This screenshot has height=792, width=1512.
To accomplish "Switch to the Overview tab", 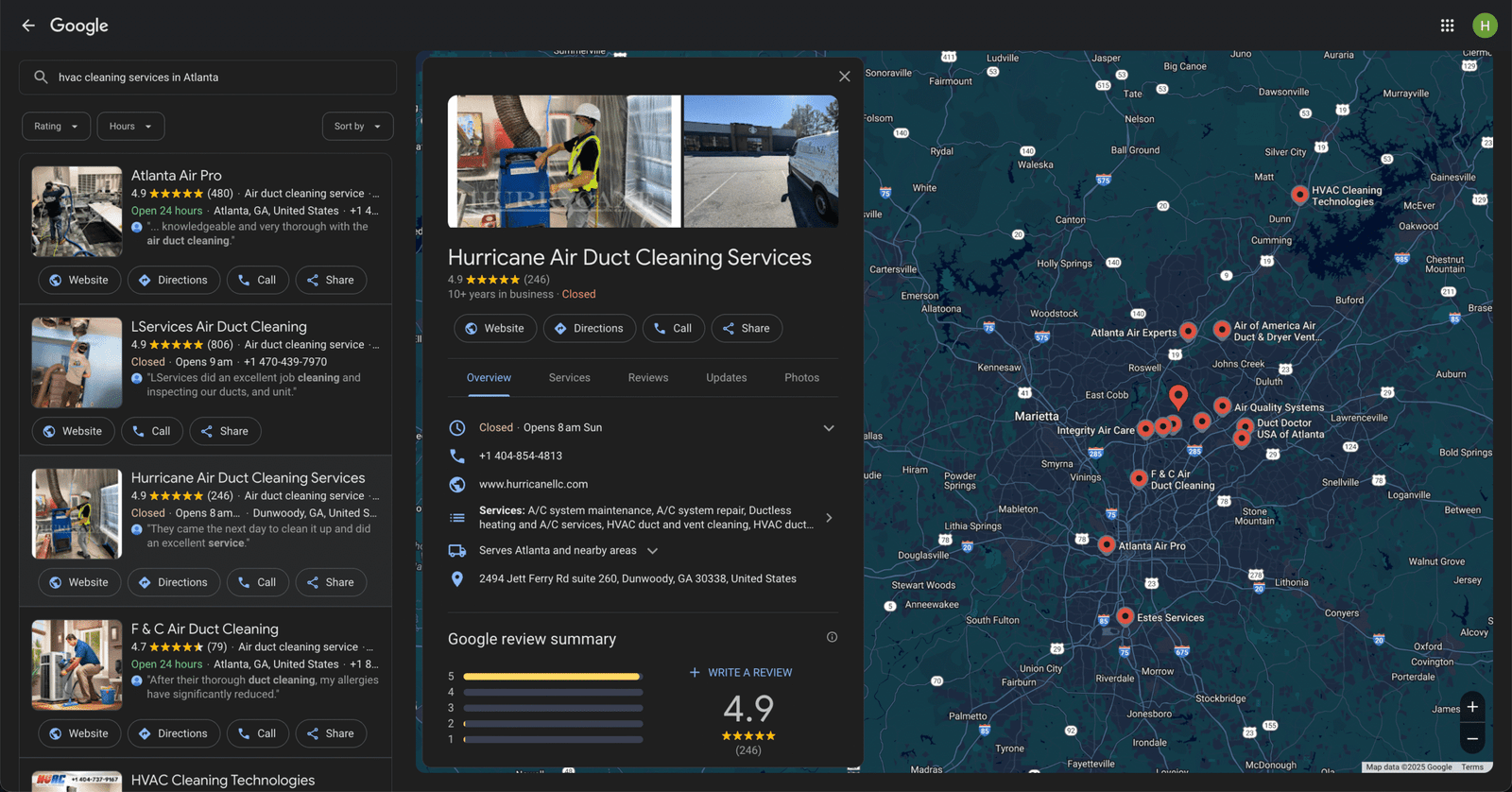I will click(489, 378).
